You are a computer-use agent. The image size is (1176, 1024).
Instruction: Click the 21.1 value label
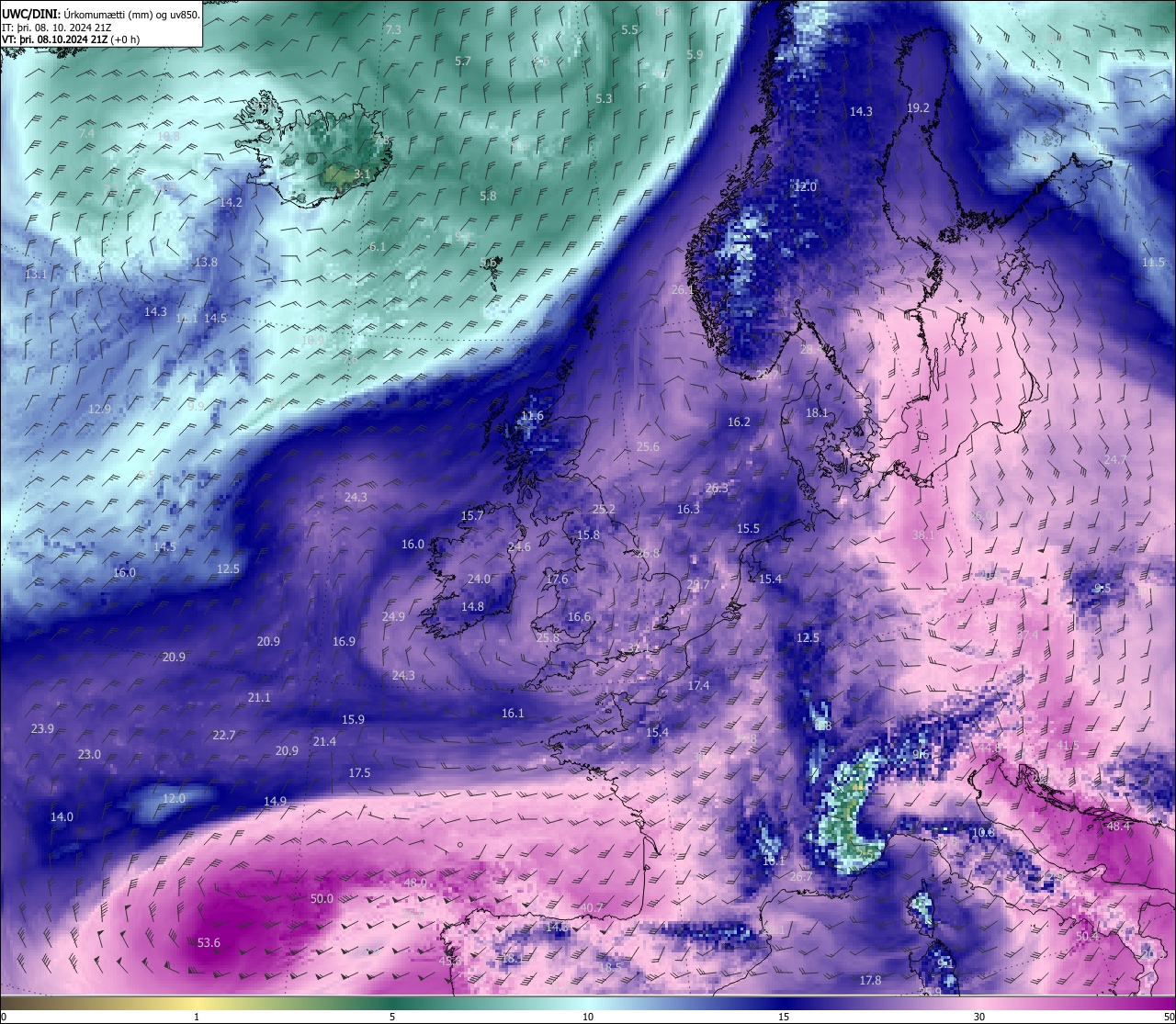[259, 698]
